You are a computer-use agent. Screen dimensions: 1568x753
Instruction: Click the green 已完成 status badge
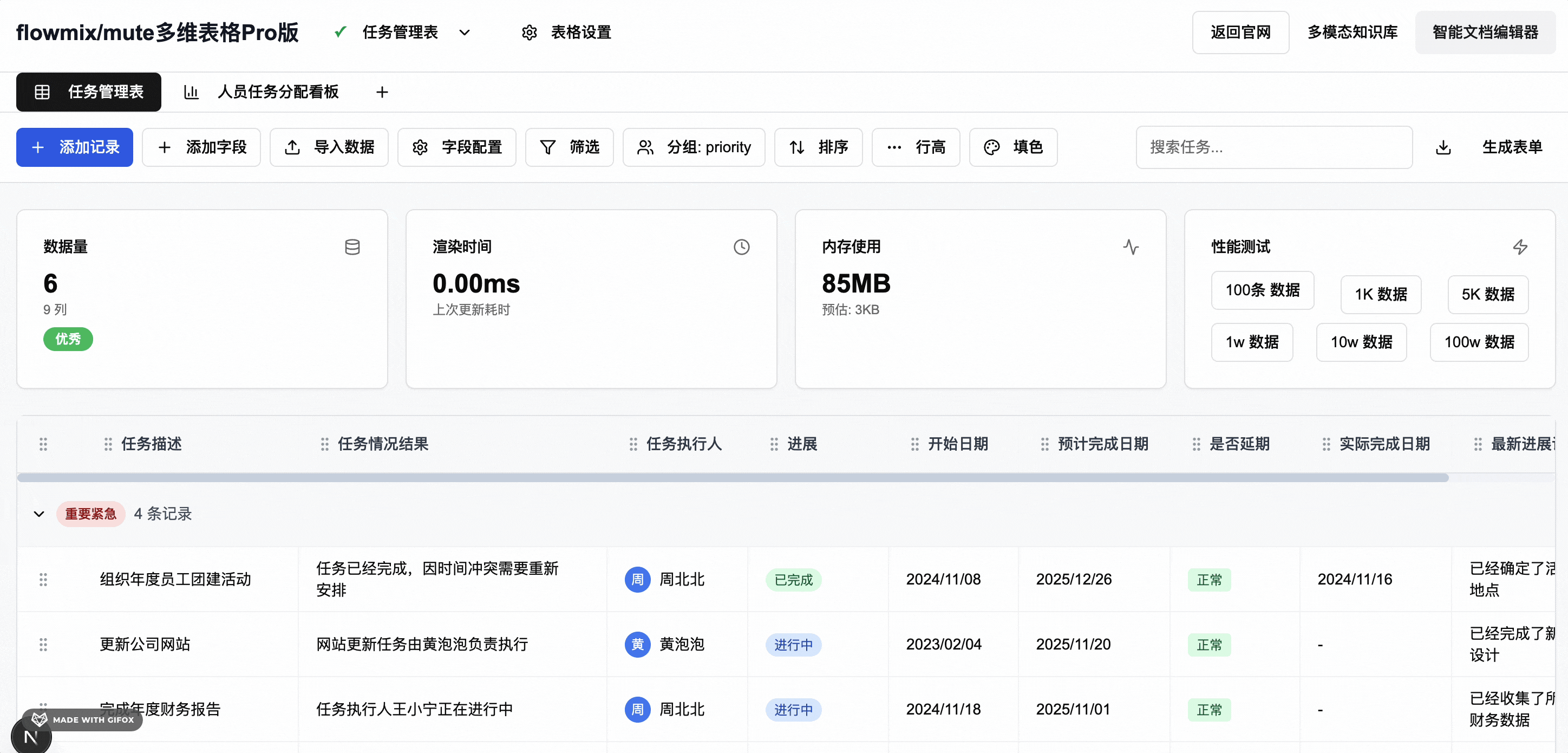pos(793,579)
